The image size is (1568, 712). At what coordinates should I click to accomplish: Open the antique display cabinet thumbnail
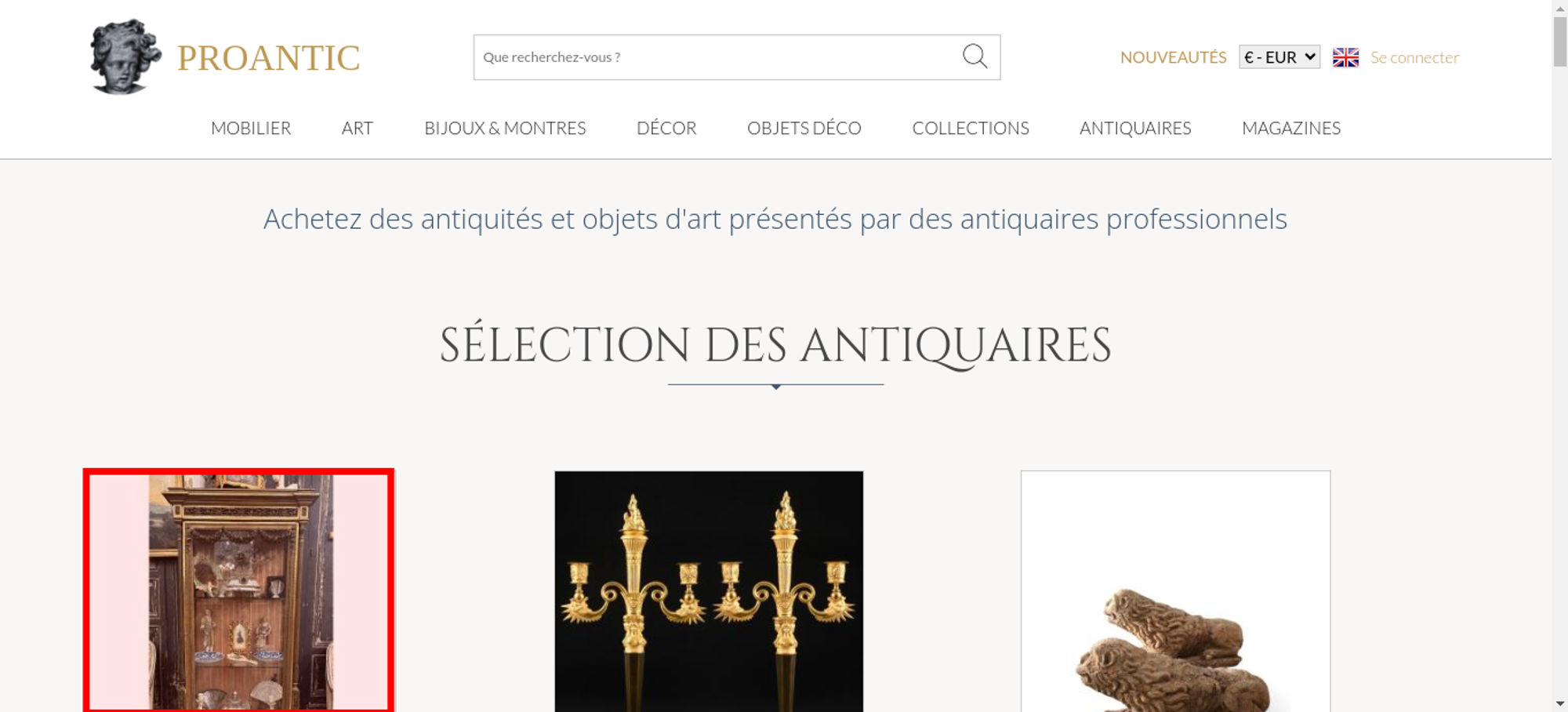click(x=239, y=591)
